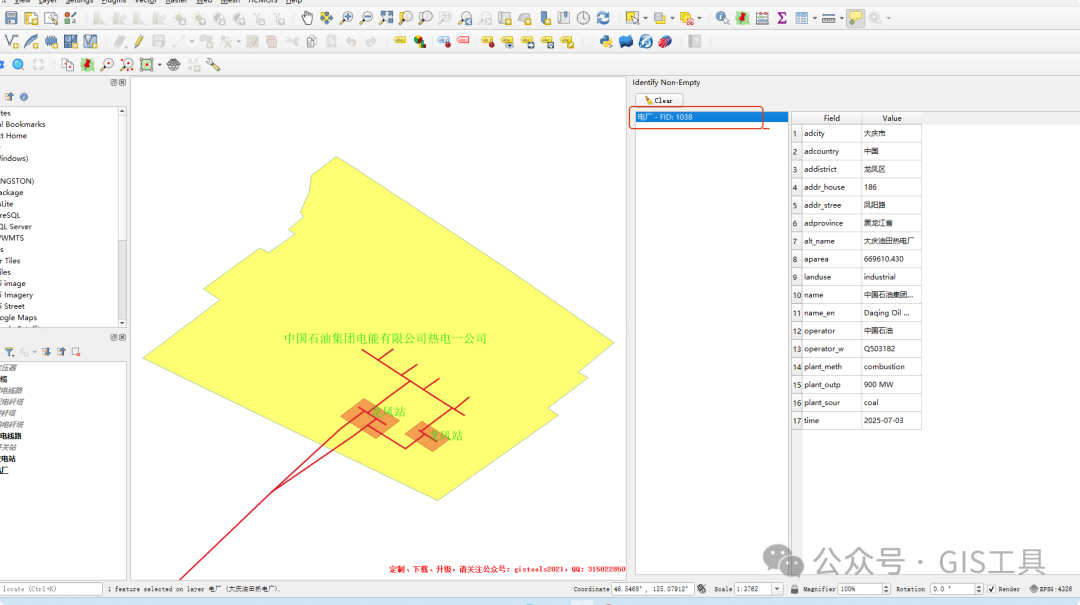Open the Layer menu
Viewport: 1080px width, 605px height.
point(48,2)
